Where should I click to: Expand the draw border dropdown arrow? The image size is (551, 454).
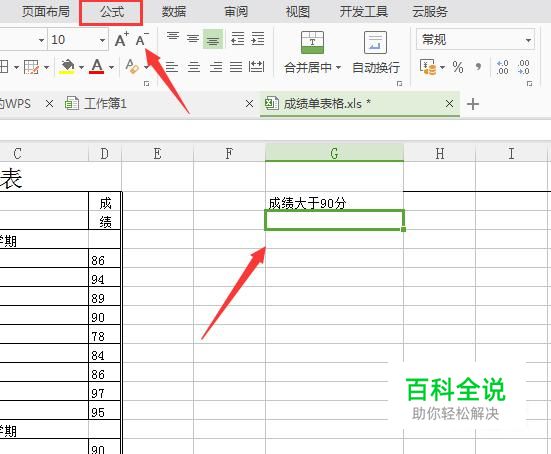coord(46,67)
